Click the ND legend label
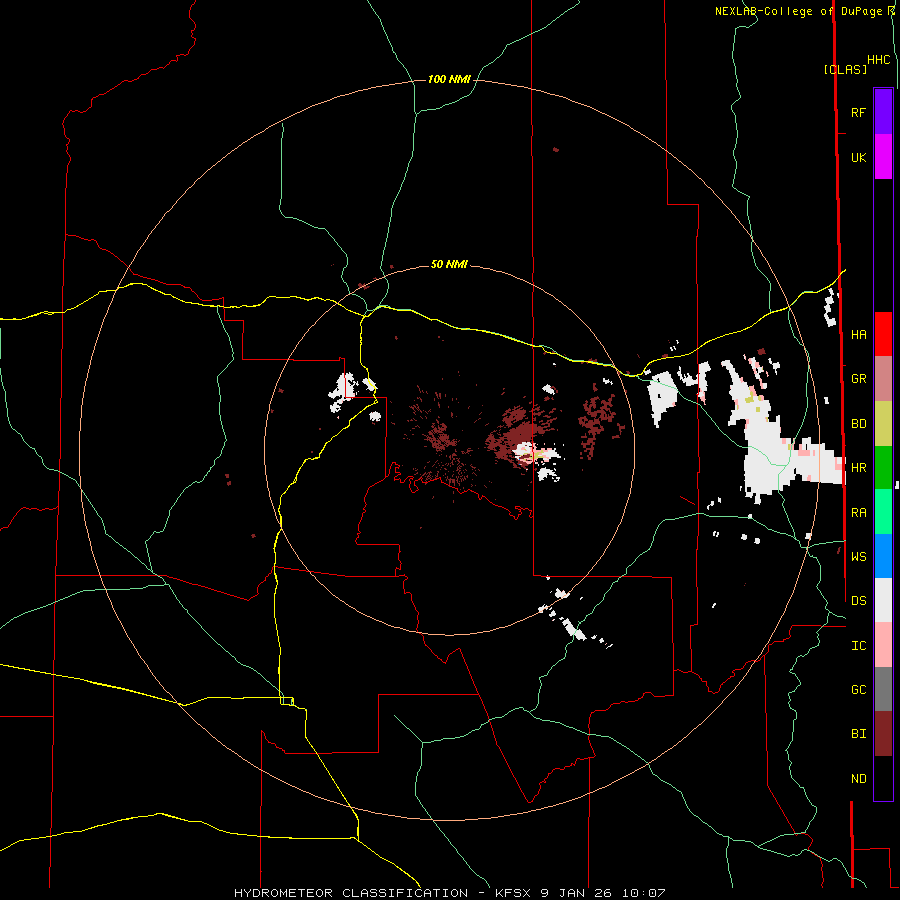This screenshot has height=900, width=900. (x=858, y=778)
